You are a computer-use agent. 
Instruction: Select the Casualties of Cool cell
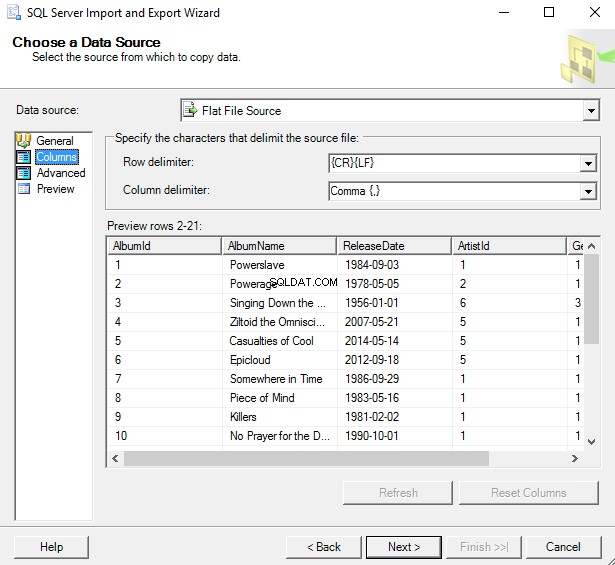[x=280, y=341]
